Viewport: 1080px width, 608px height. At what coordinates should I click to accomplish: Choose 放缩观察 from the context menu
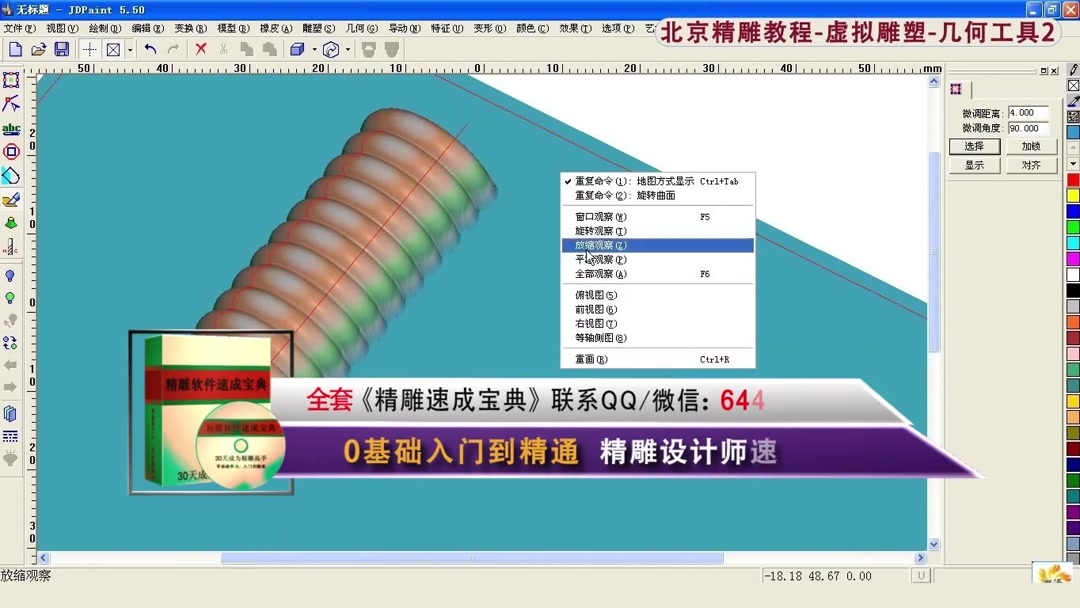click(598, 244)
